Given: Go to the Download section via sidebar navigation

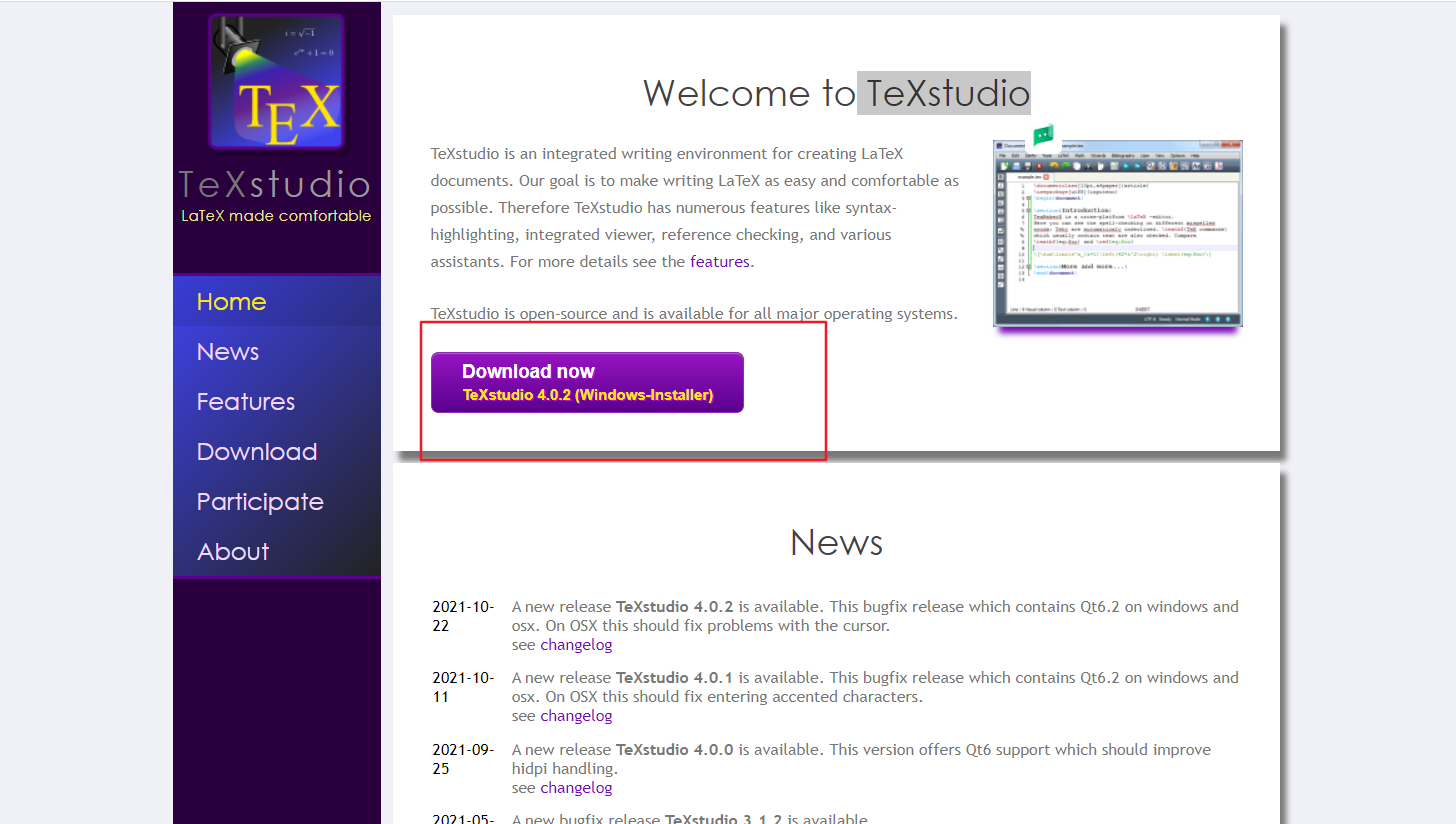Looking at the screenshot, I should pyautogui.click(x=256, y=451).
